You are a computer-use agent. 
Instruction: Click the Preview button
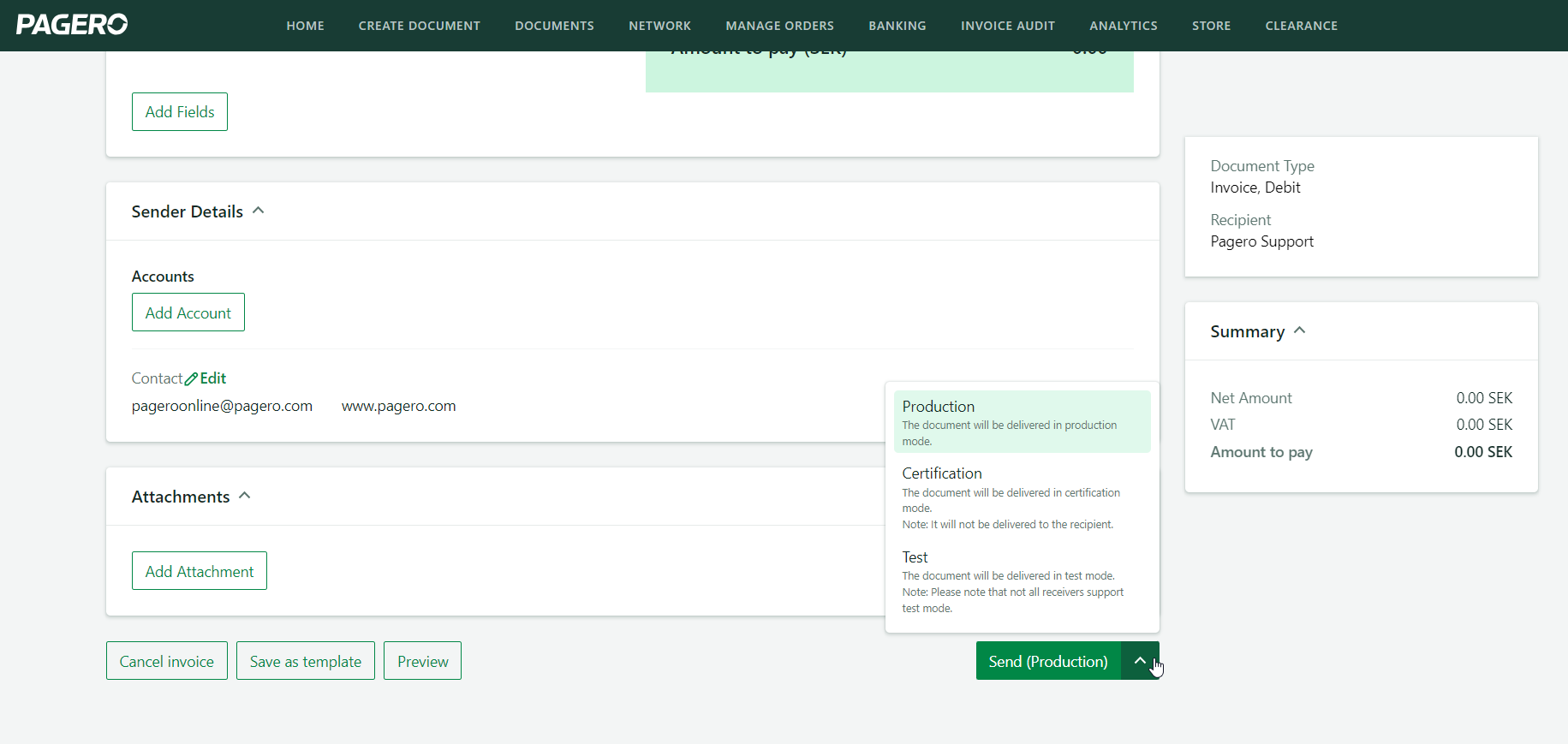point(423,661)
